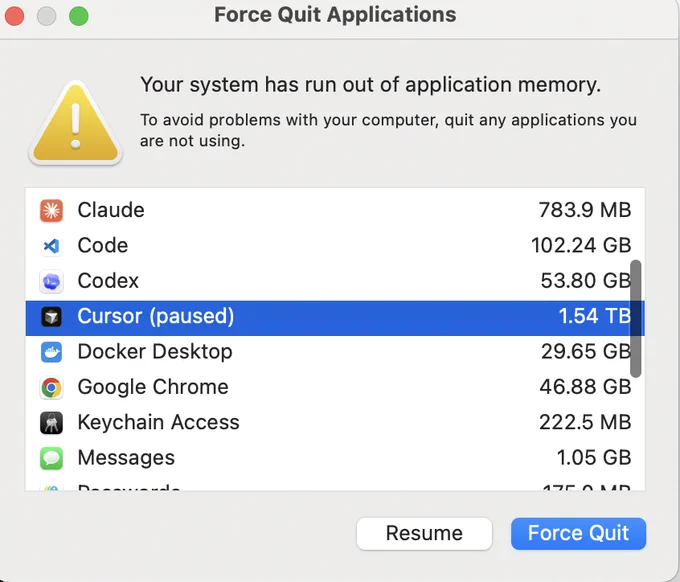Select the Claude row name

[111, 210]
